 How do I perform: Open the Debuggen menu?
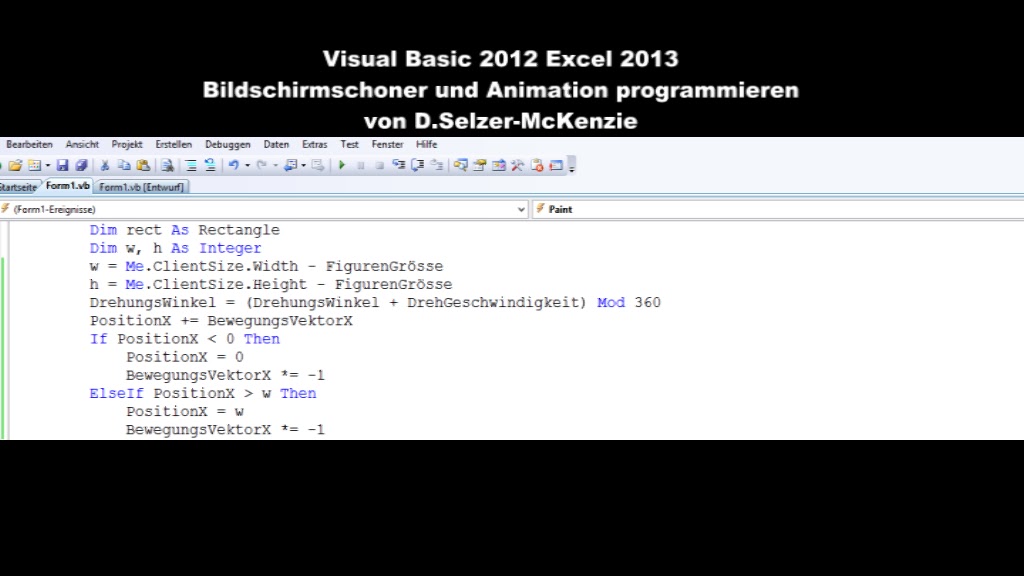(x=228, y=144)
